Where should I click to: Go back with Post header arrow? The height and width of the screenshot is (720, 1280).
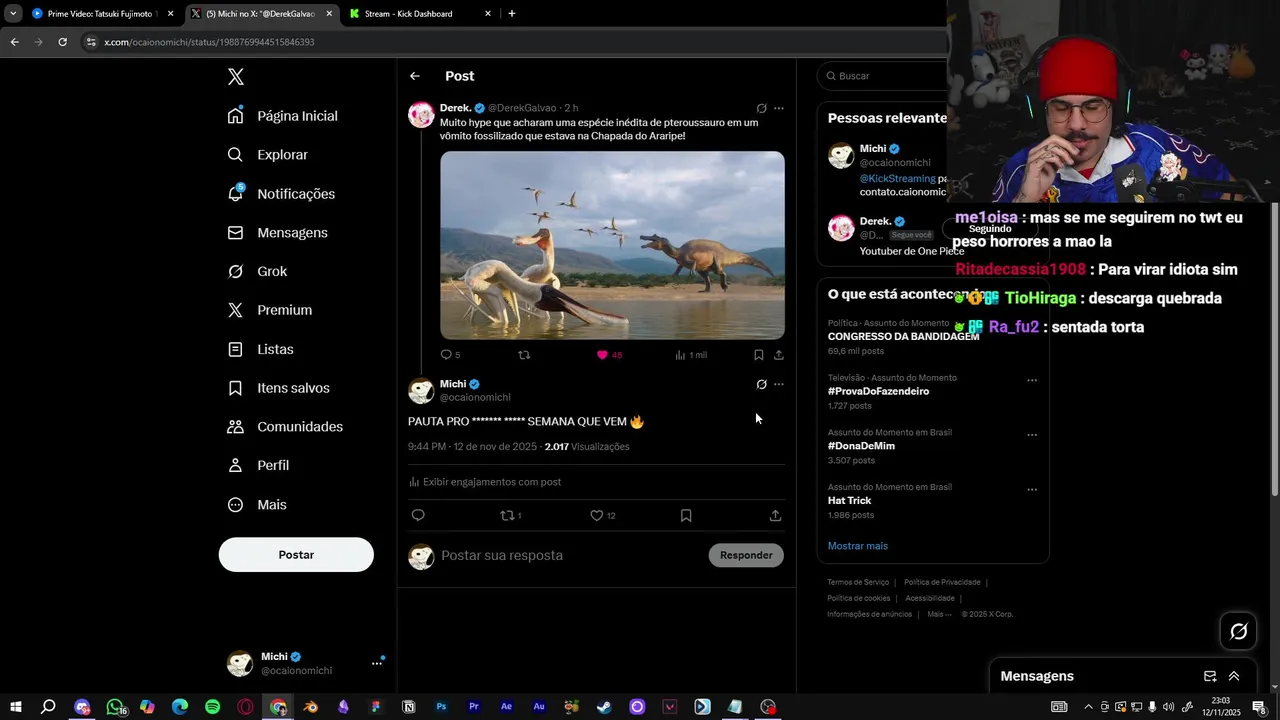(415, 76)
